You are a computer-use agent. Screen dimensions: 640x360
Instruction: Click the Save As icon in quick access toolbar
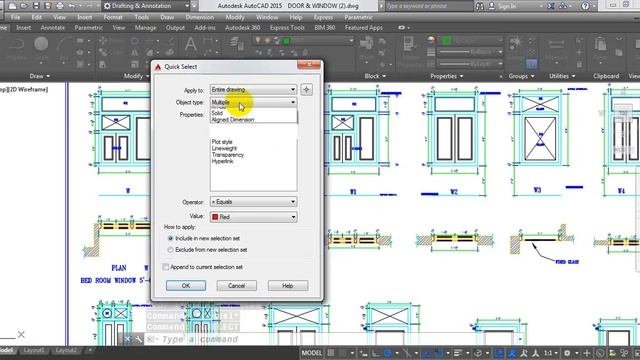point(48,6)
